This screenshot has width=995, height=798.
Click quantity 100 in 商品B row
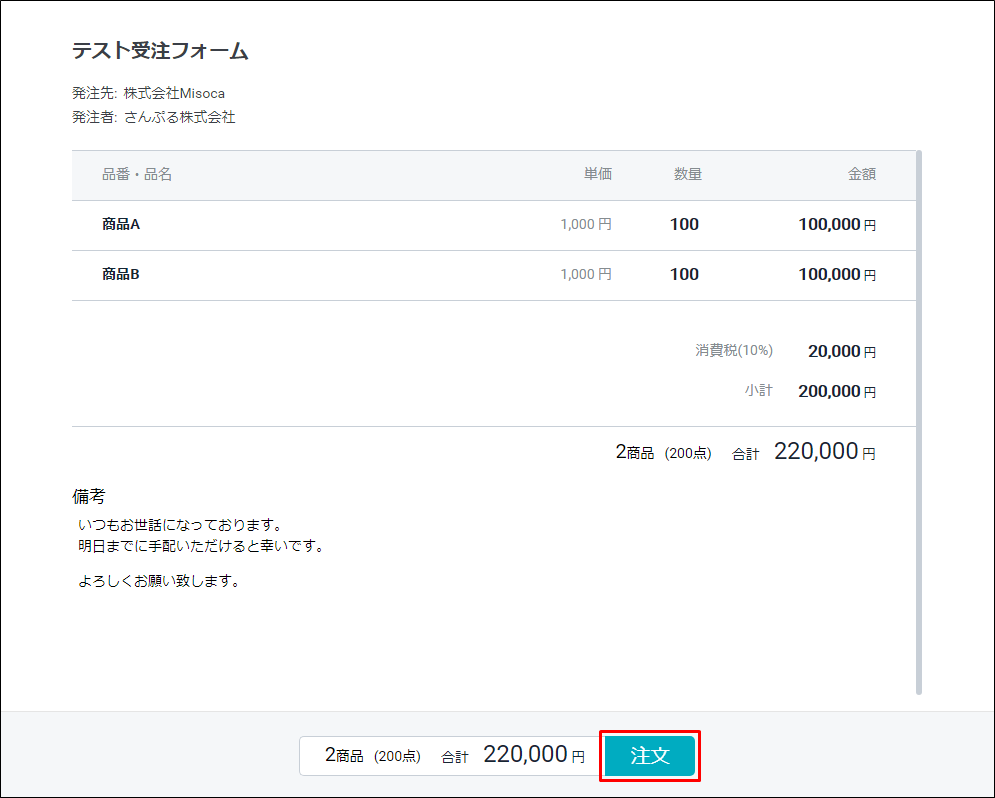(684, 274)
